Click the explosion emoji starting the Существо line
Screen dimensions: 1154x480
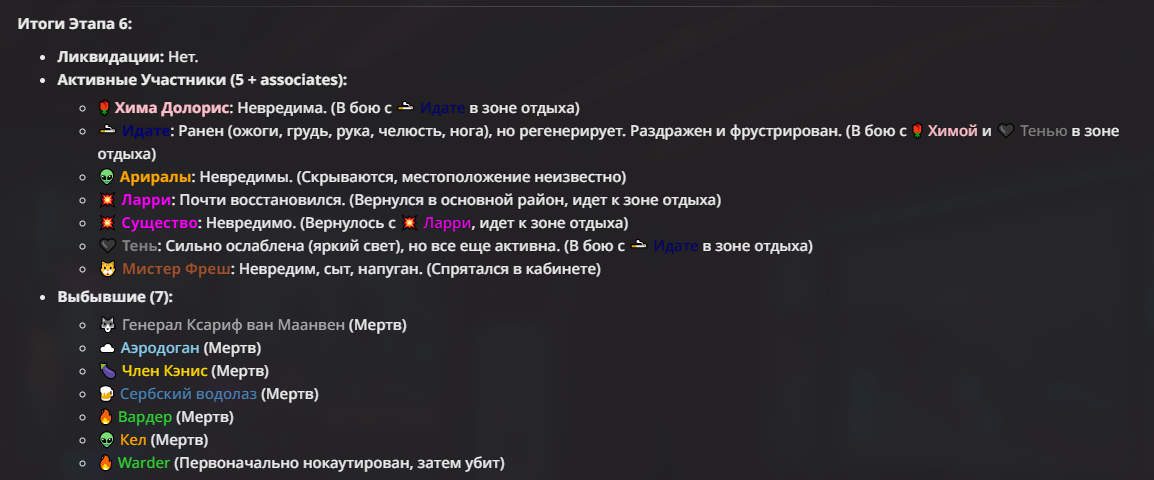tap(107, 223)
